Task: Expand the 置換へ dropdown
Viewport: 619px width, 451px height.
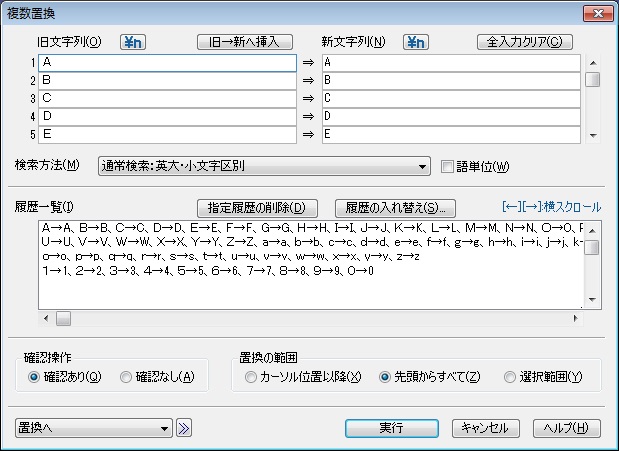Action: point(165,428)
